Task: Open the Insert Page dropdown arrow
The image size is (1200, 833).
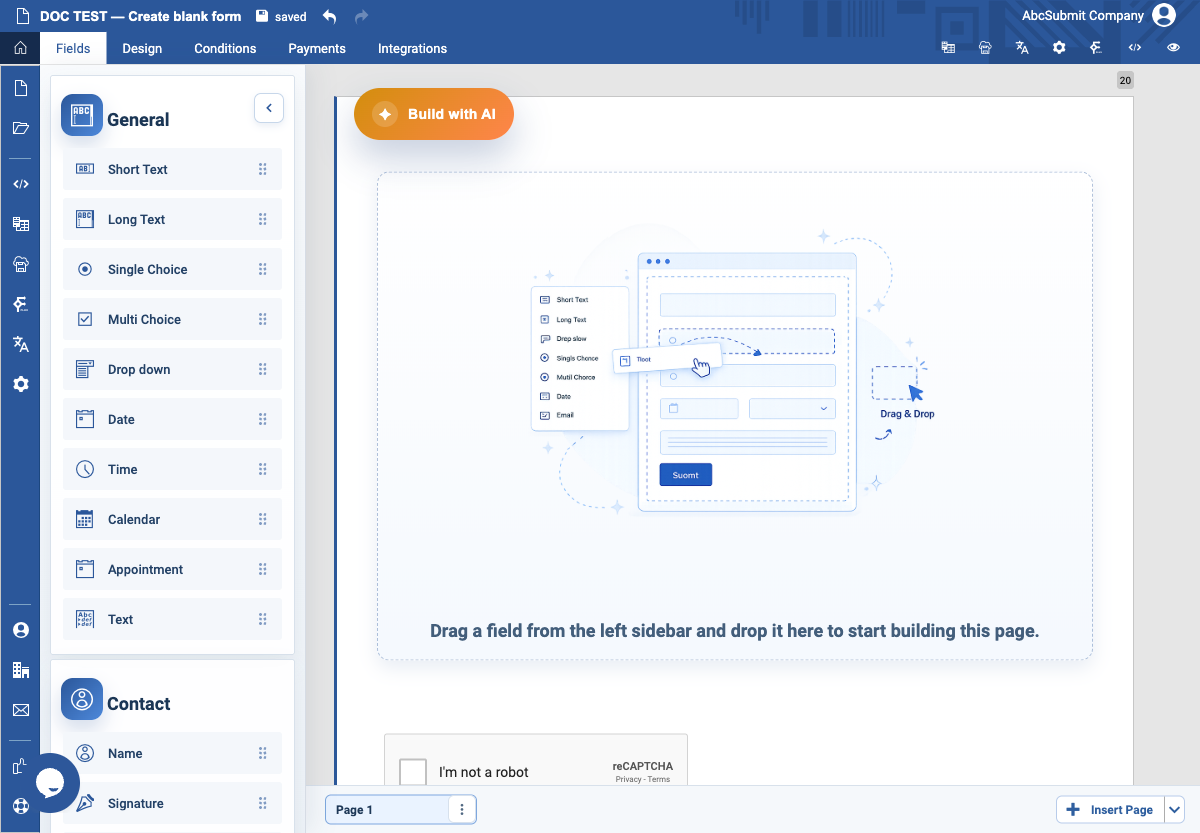Action: coord(1174,810)
